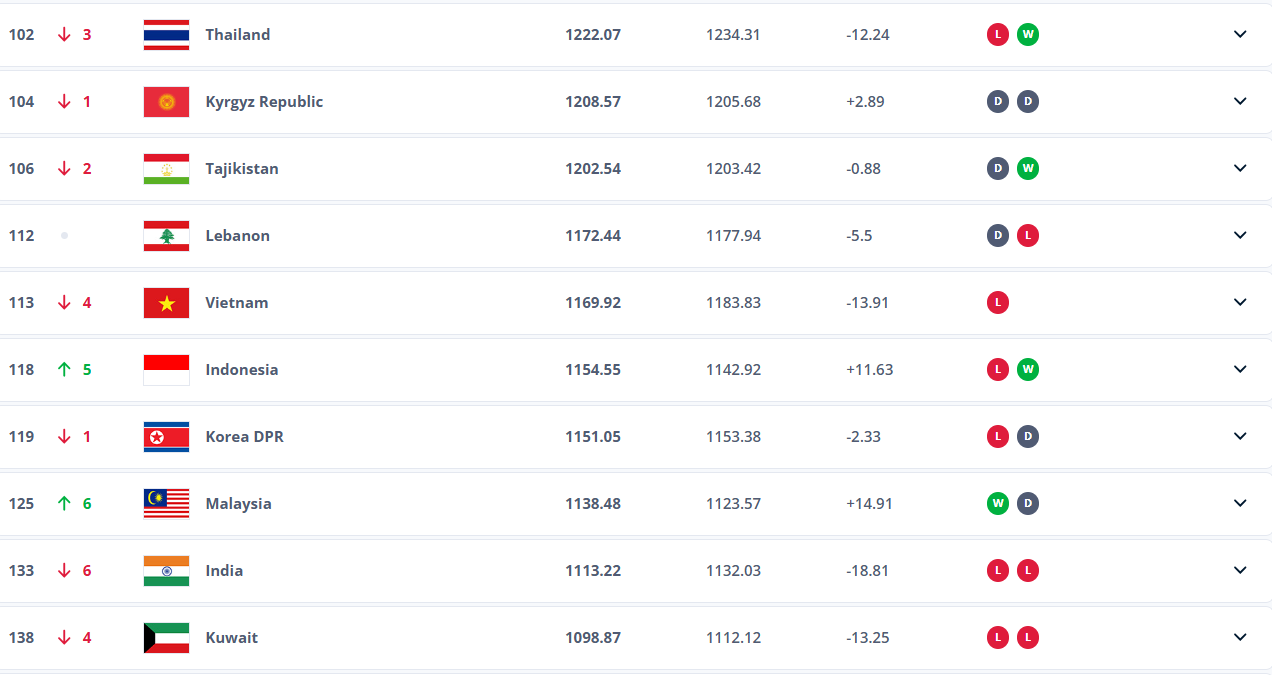
Task: Expand the Tajikistan row details
Action: pyautogui.click(x=1240, y=169)
